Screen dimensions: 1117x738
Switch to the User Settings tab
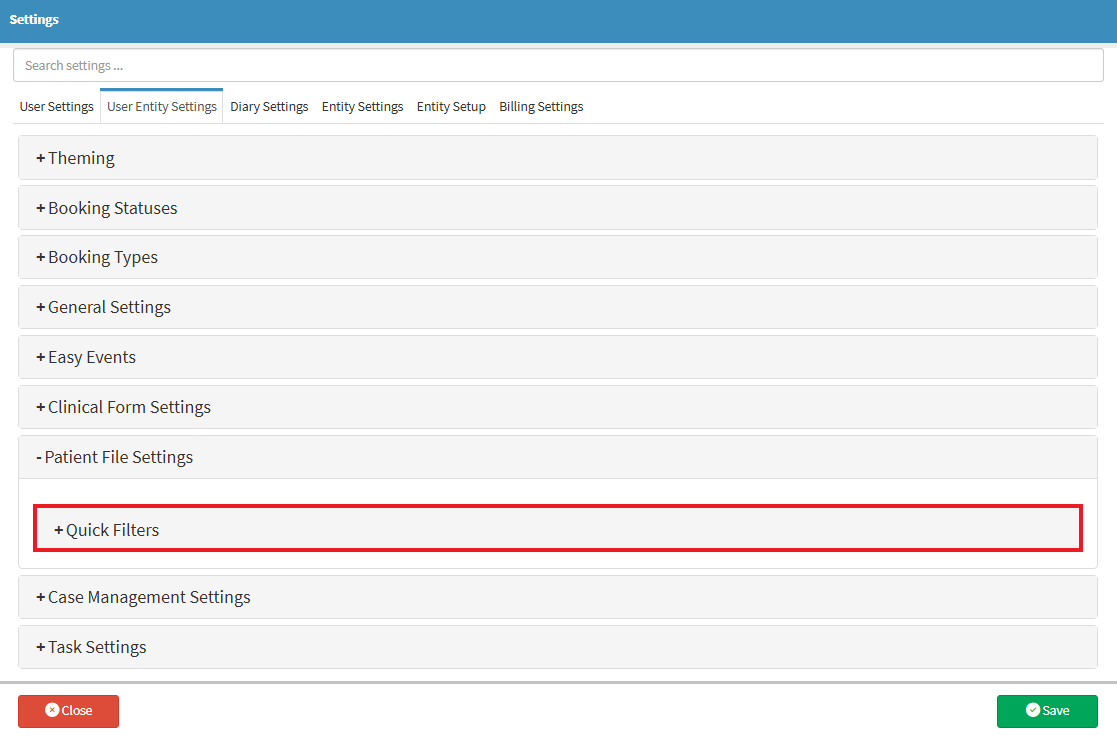pos(57,107)
